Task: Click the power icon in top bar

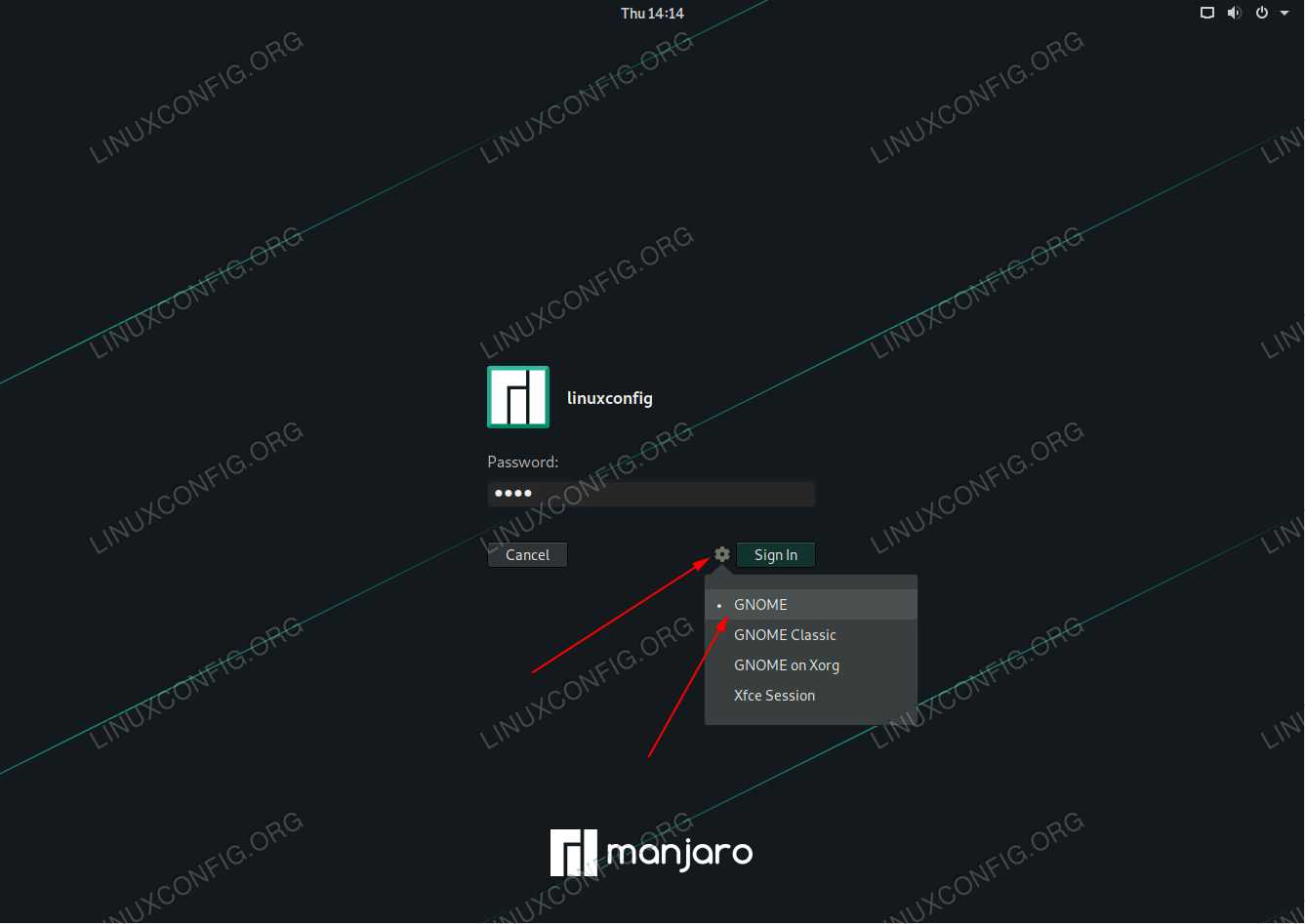Action: (x=1262, y=13)
